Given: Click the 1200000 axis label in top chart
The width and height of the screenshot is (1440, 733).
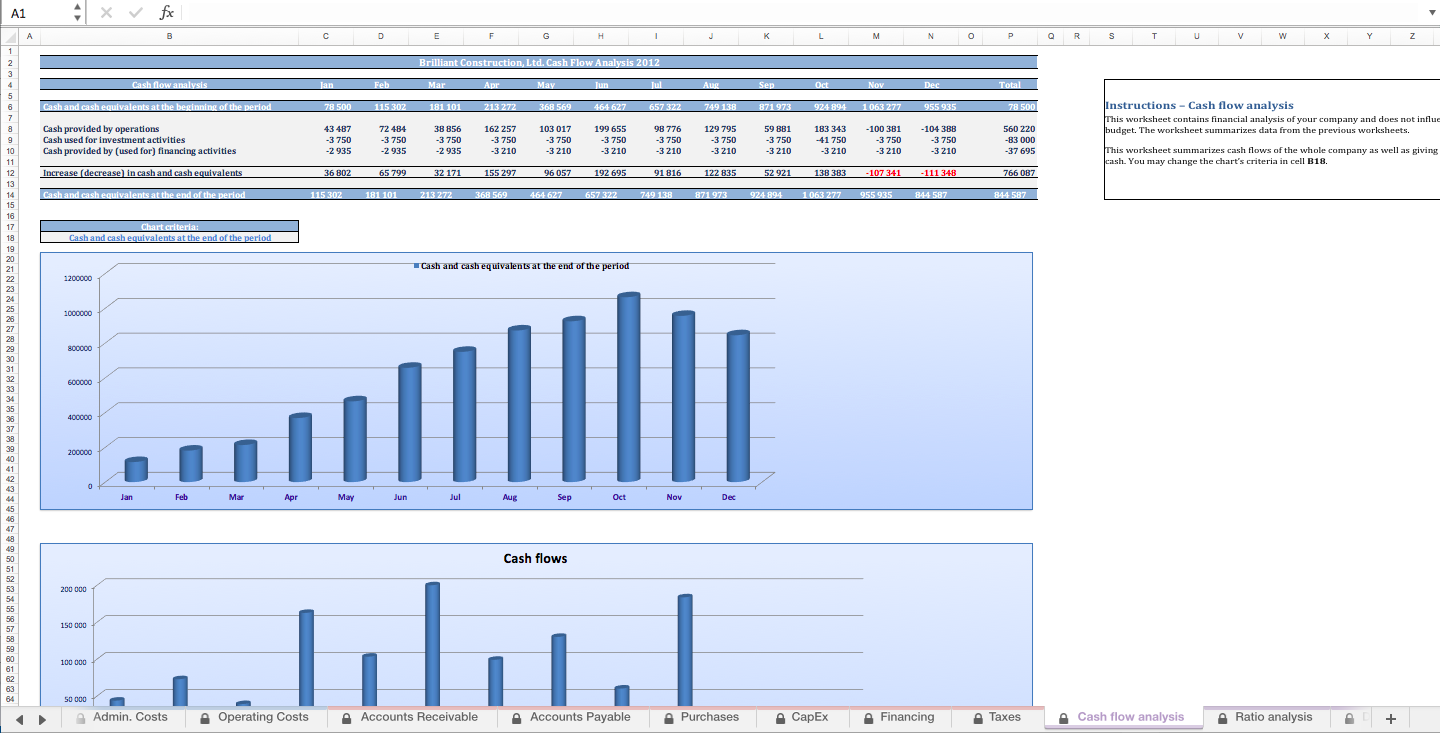Looking at the screenshot, I should pos(77,278).
